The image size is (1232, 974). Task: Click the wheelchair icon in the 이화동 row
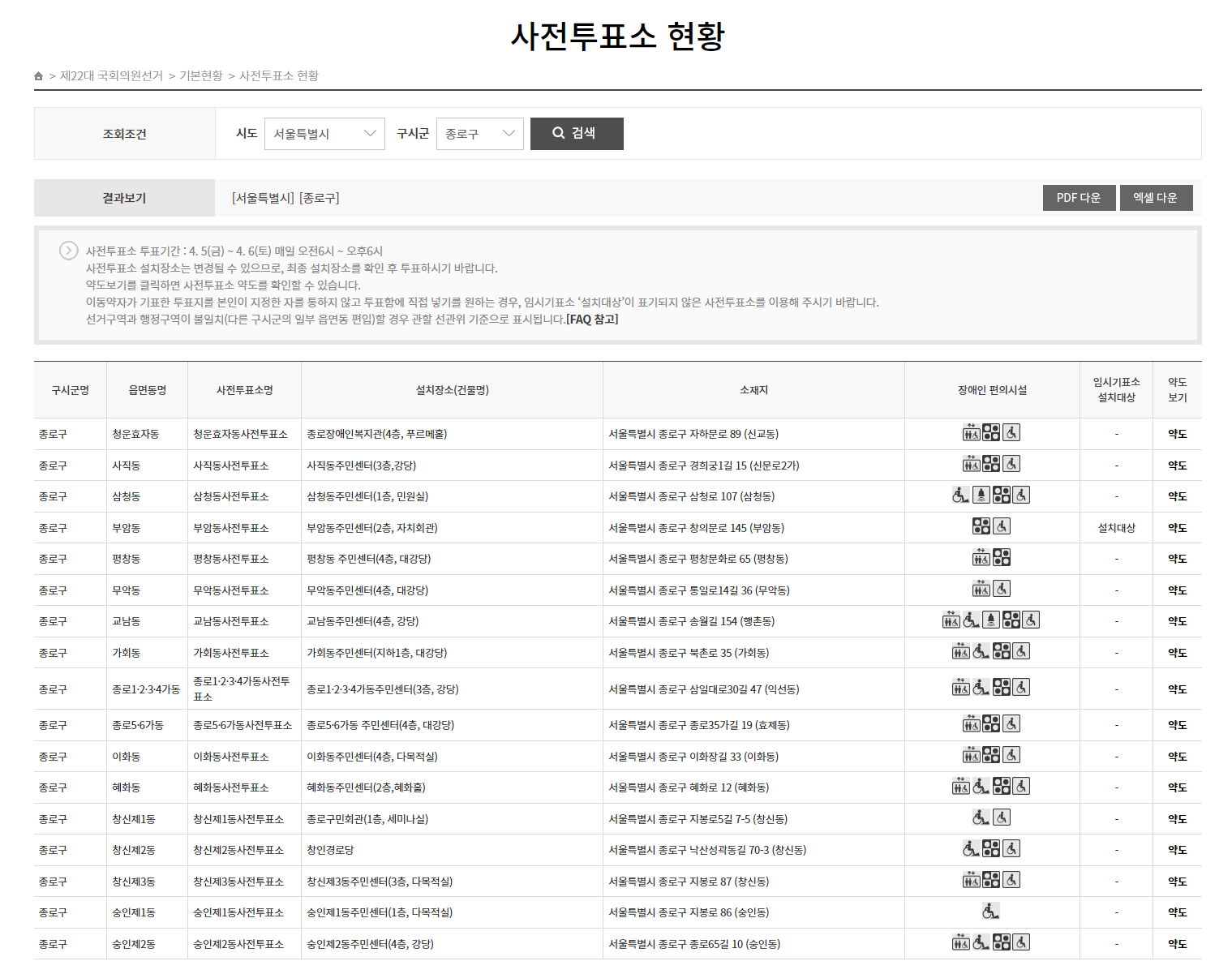click(1011, 755)
